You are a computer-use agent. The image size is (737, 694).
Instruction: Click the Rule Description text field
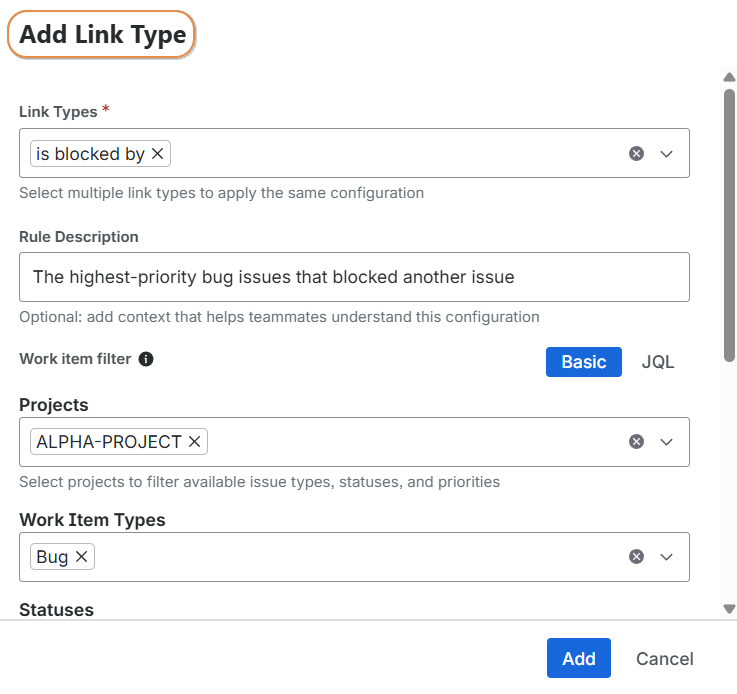click(x=354, y=277)
